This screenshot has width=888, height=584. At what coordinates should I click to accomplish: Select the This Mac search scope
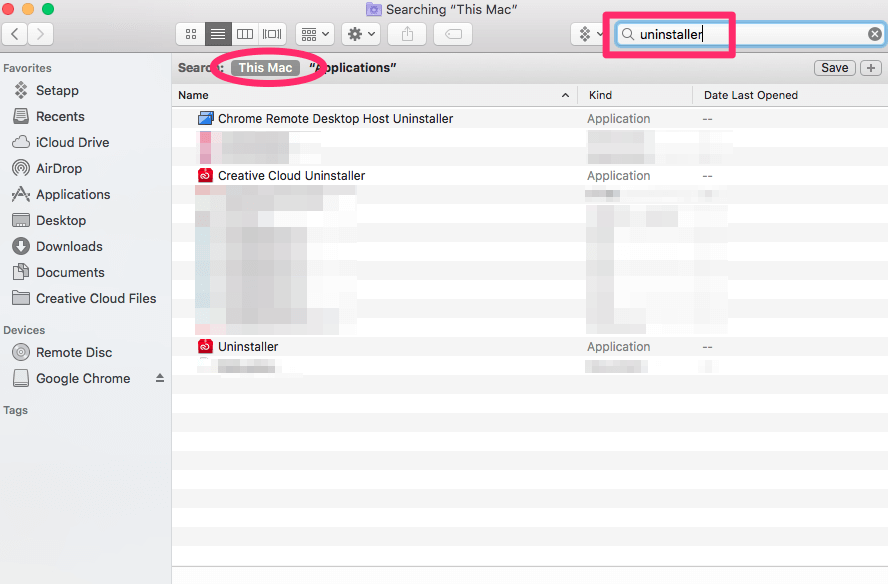point(265,68)
